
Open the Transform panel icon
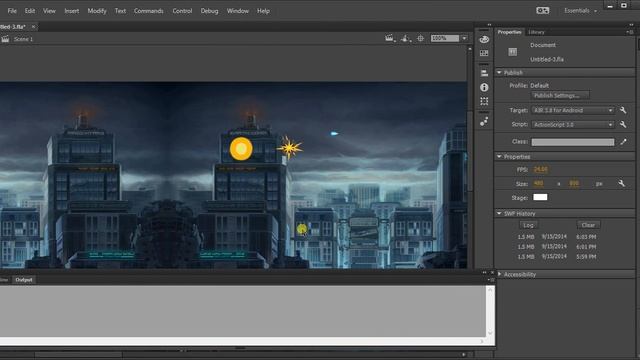pos(484,101)
